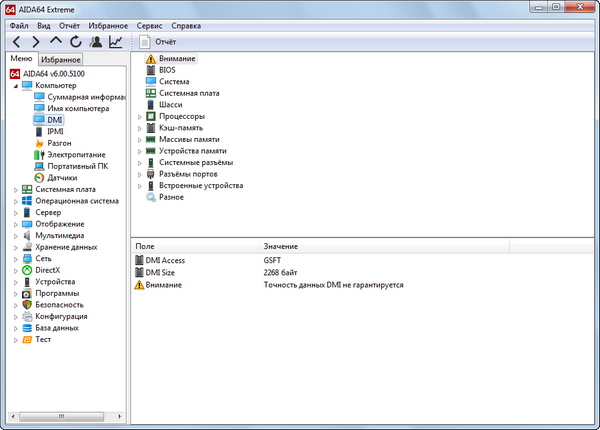Click the Back navigation arrow
The image size is (600, 430).
16,42
